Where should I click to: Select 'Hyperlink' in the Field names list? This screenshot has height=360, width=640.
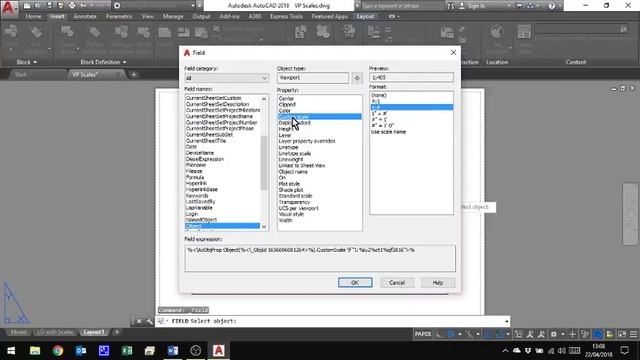pyautogui.click(x=196, y=183)
